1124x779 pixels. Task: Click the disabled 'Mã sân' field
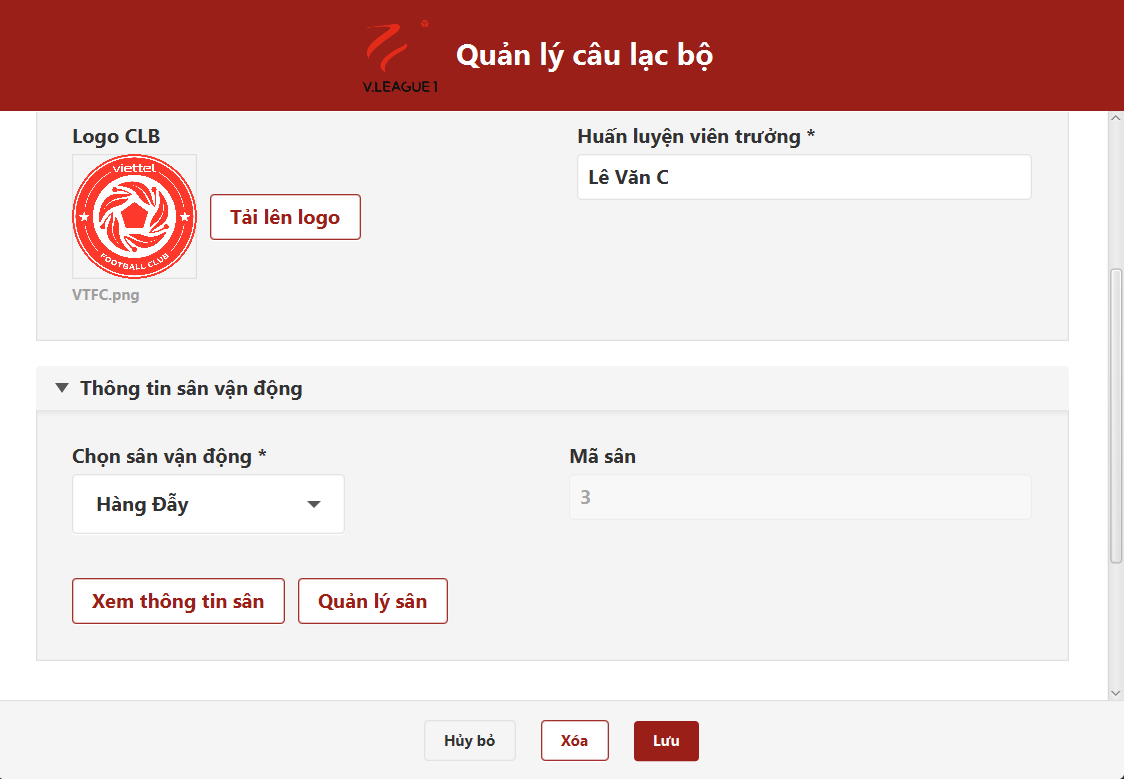click(x=800, y=497)
